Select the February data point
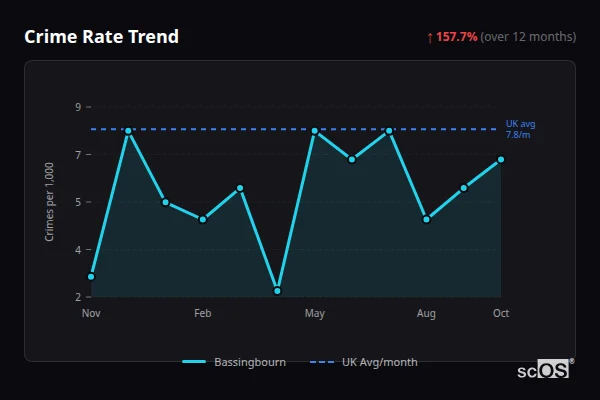The image size is (600, 400). click(203, 220)
